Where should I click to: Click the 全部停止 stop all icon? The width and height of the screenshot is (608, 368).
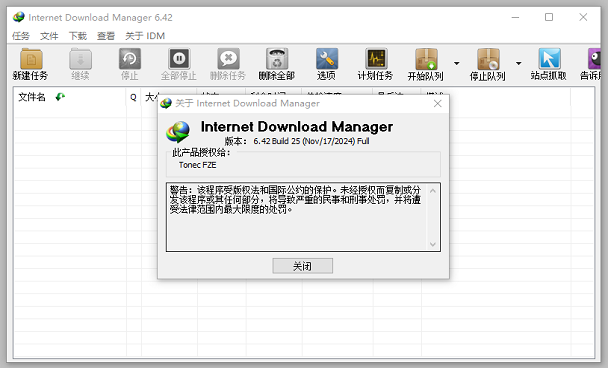coord(179,59)
